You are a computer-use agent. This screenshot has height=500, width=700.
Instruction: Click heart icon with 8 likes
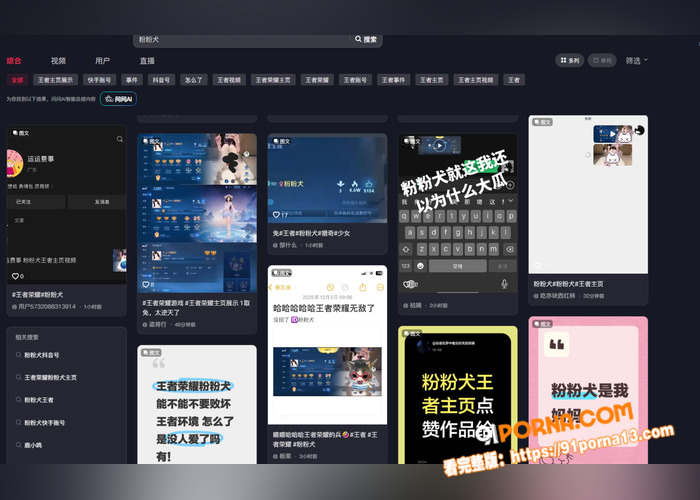[146, 284]
